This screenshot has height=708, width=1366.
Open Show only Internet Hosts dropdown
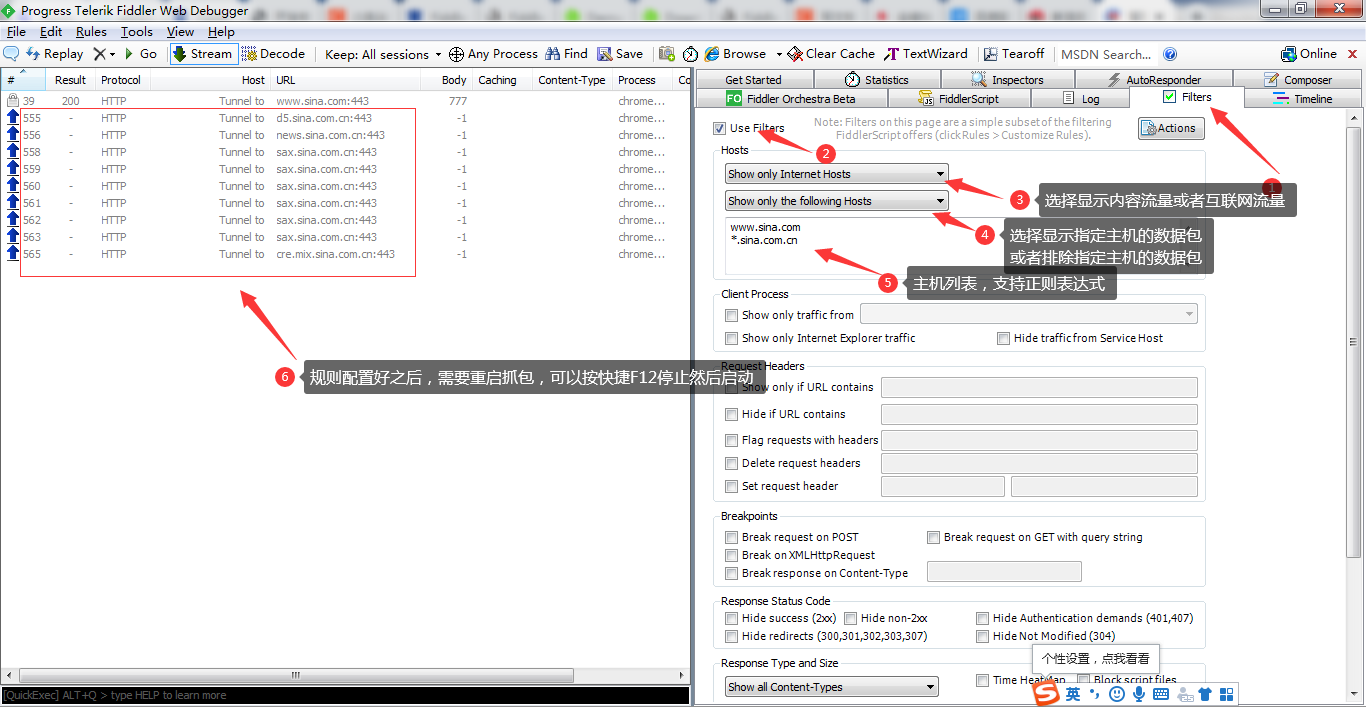(x=837, y=174)
